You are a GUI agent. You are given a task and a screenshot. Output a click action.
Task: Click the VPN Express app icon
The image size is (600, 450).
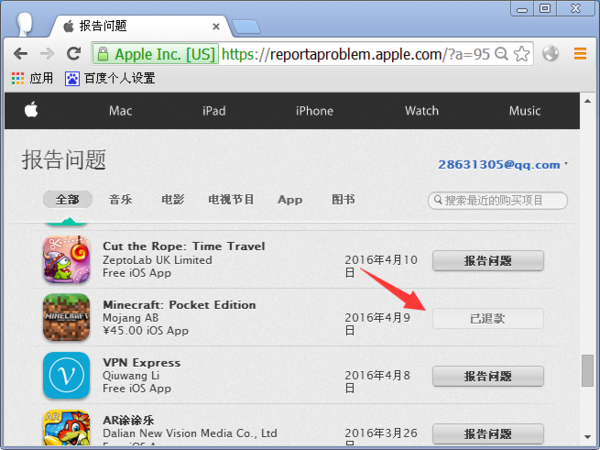tap(67, 375)
